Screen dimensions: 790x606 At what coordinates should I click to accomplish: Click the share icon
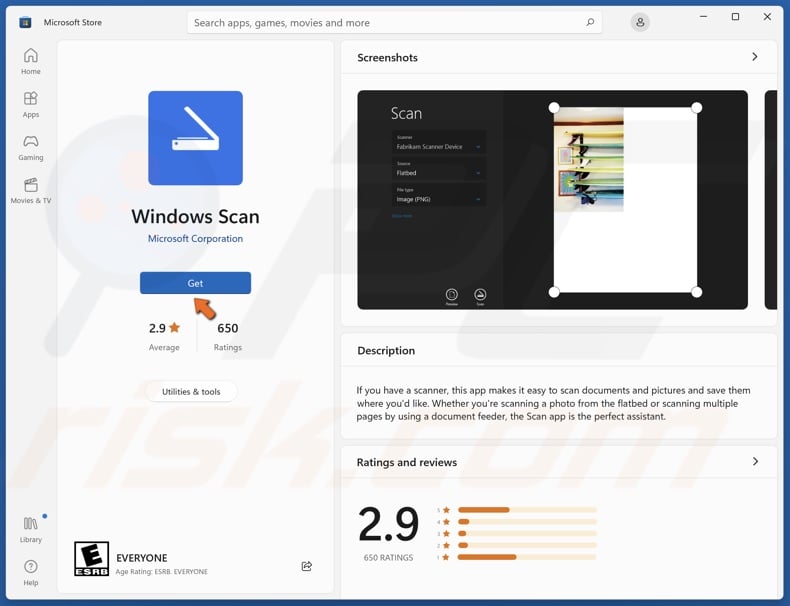point(307,566)
